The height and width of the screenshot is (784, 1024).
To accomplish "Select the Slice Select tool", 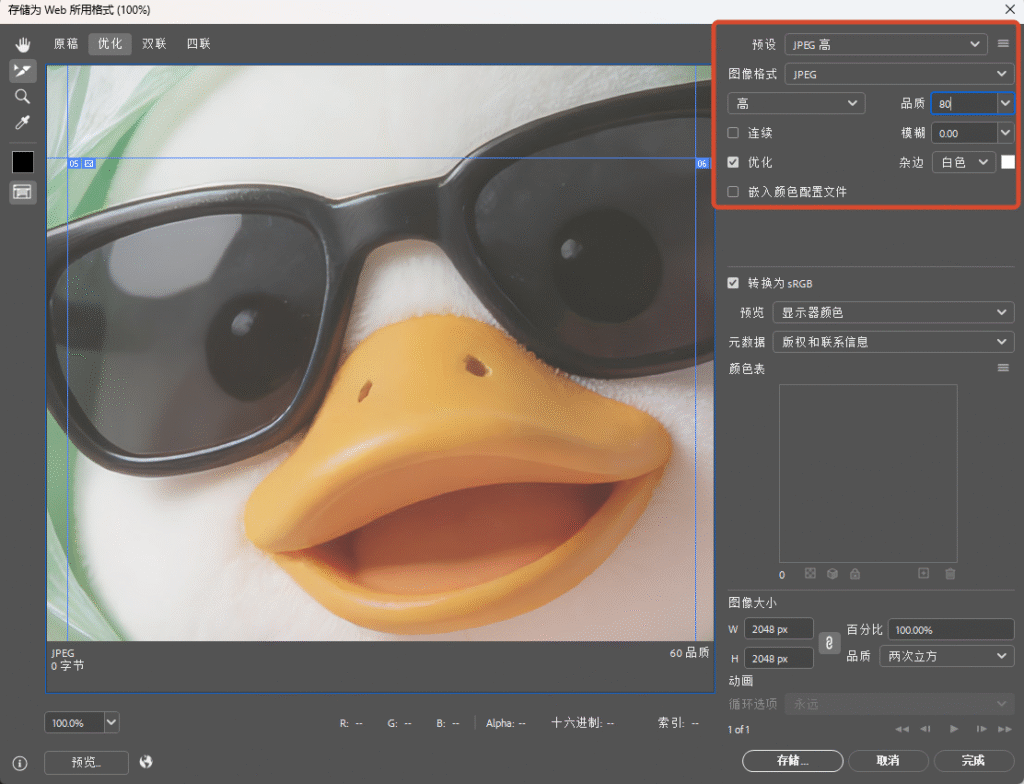I will (x=23, y=71).
